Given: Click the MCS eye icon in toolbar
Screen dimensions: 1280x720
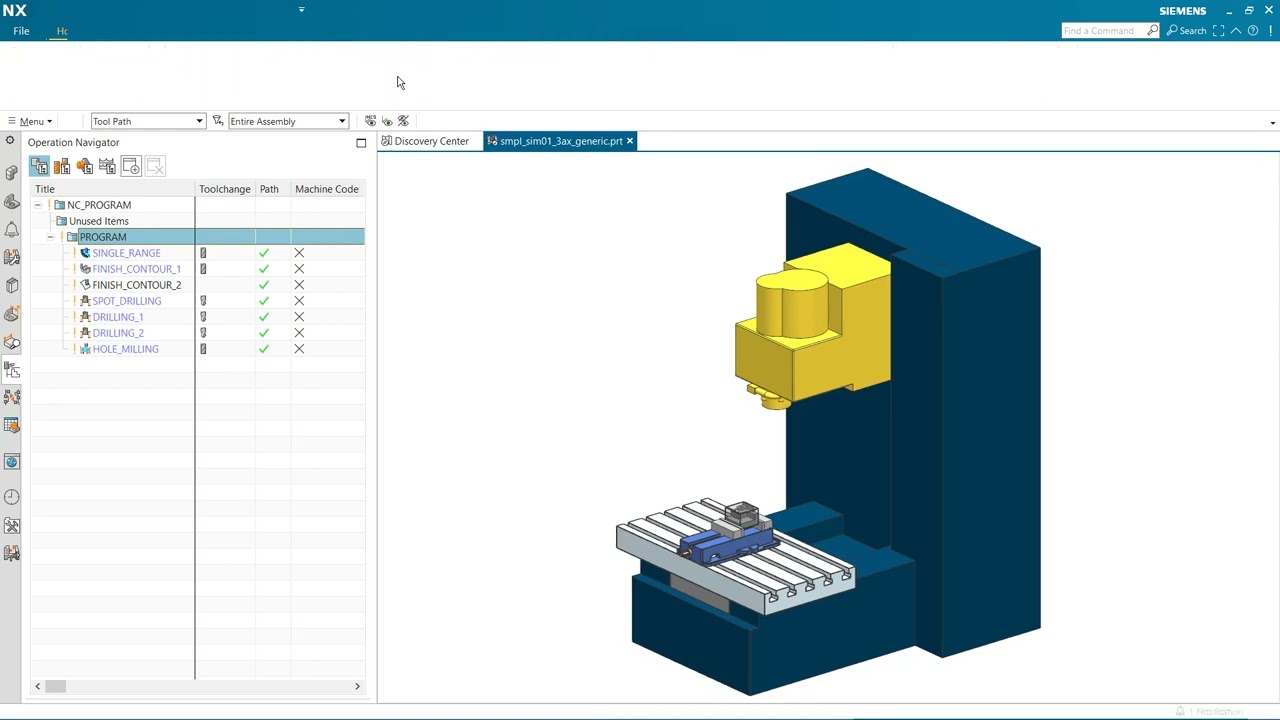Looking at the screenshot, I should coord(370,121).
